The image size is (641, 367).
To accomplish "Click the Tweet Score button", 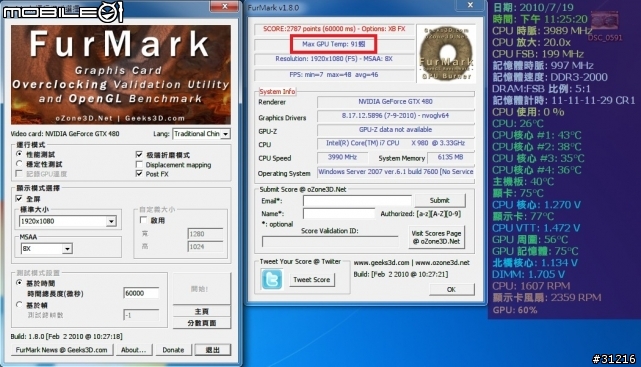I will (312, 280).
